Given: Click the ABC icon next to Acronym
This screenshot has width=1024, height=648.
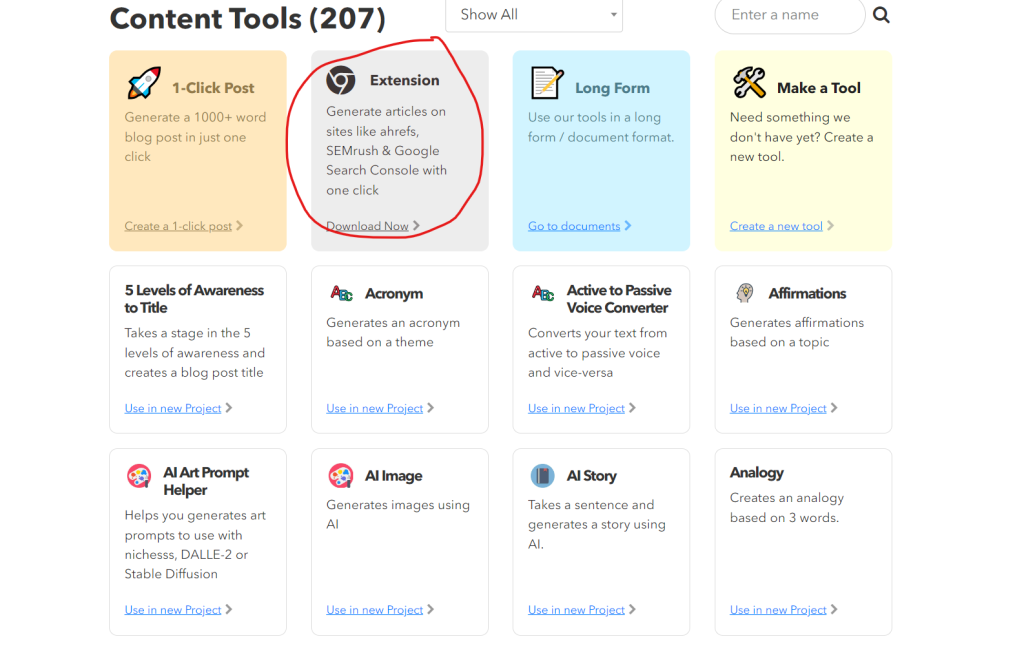Looking at the screenshot, I should (342, 293).
